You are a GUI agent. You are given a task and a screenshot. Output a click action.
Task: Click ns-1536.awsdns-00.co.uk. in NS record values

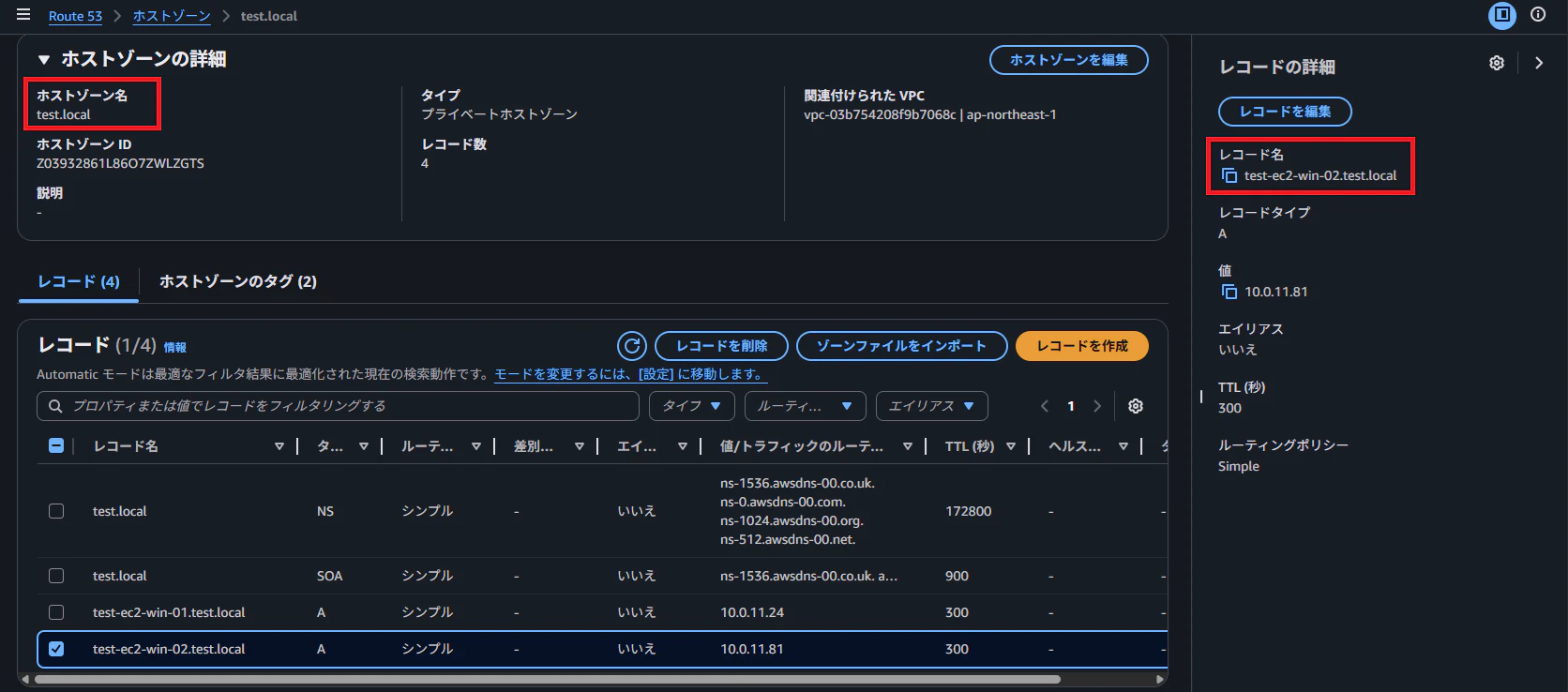click(797, 483)
